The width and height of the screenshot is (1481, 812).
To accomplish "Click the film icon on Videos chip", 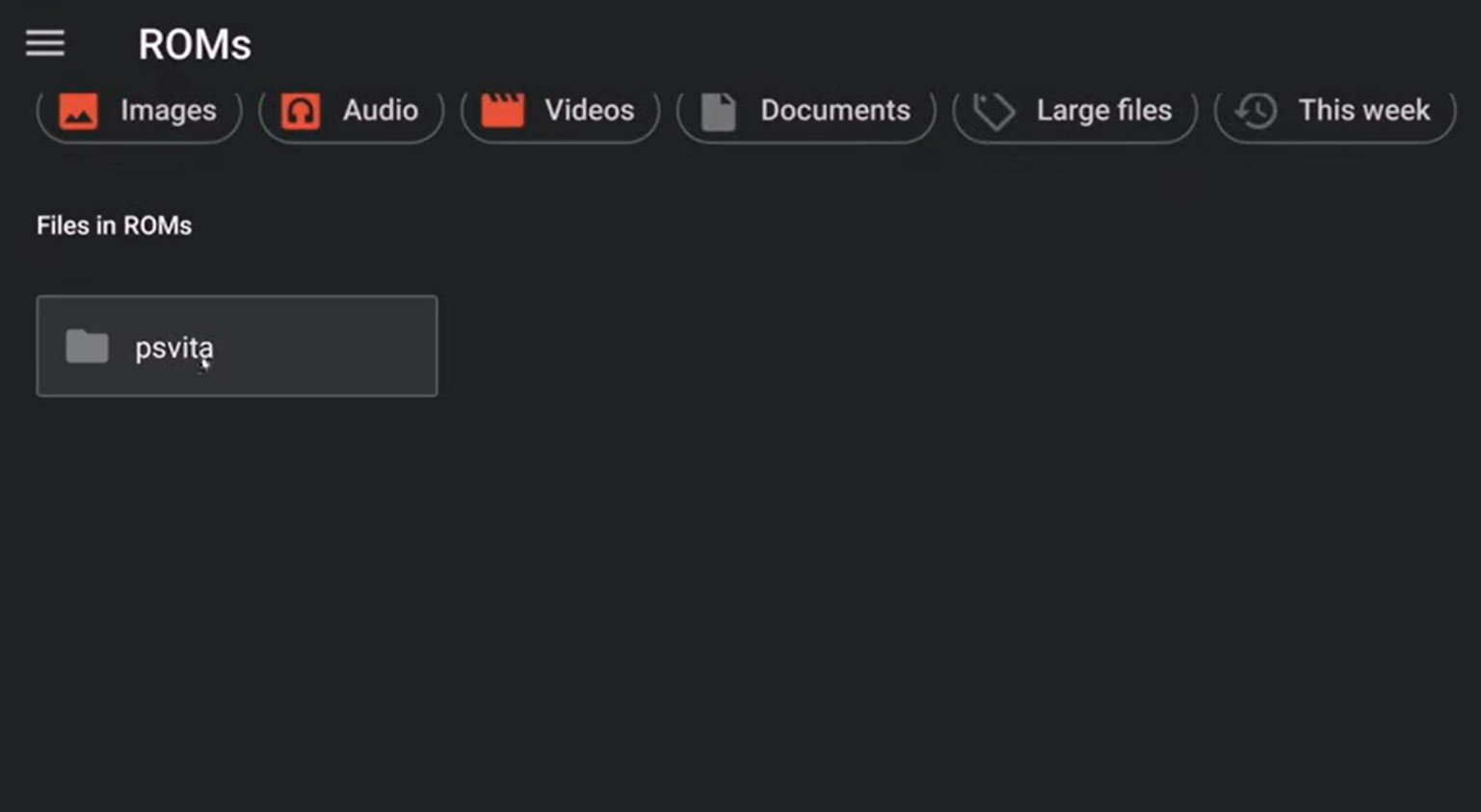I will tap(501, 110).
